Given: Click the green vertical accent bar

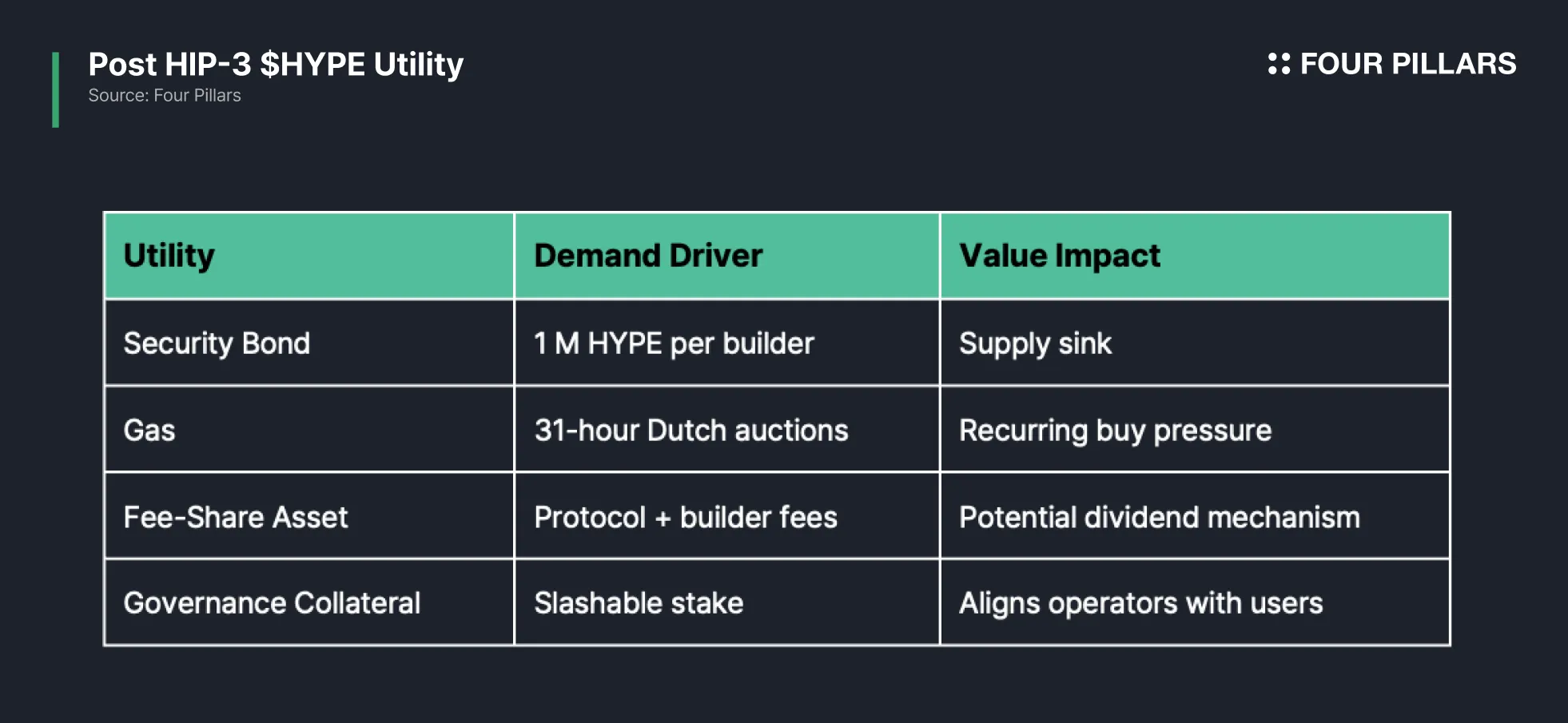Looking at the screenshot, I should pos(56,89).
